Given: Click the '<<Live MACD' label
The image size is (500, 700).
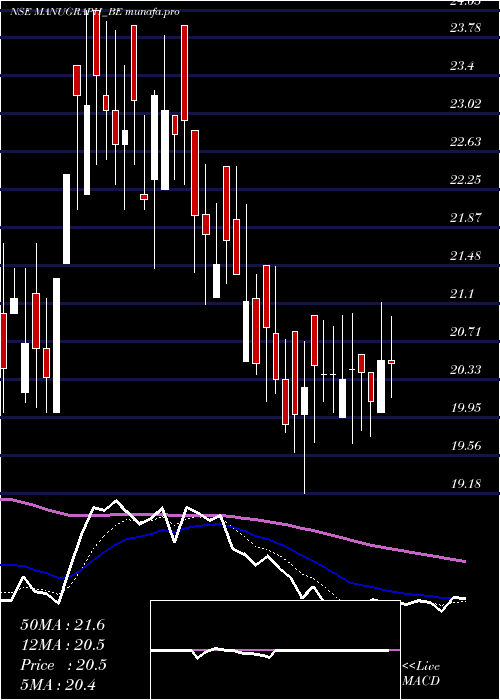Looking at the screenshot, I should (421, 674).
